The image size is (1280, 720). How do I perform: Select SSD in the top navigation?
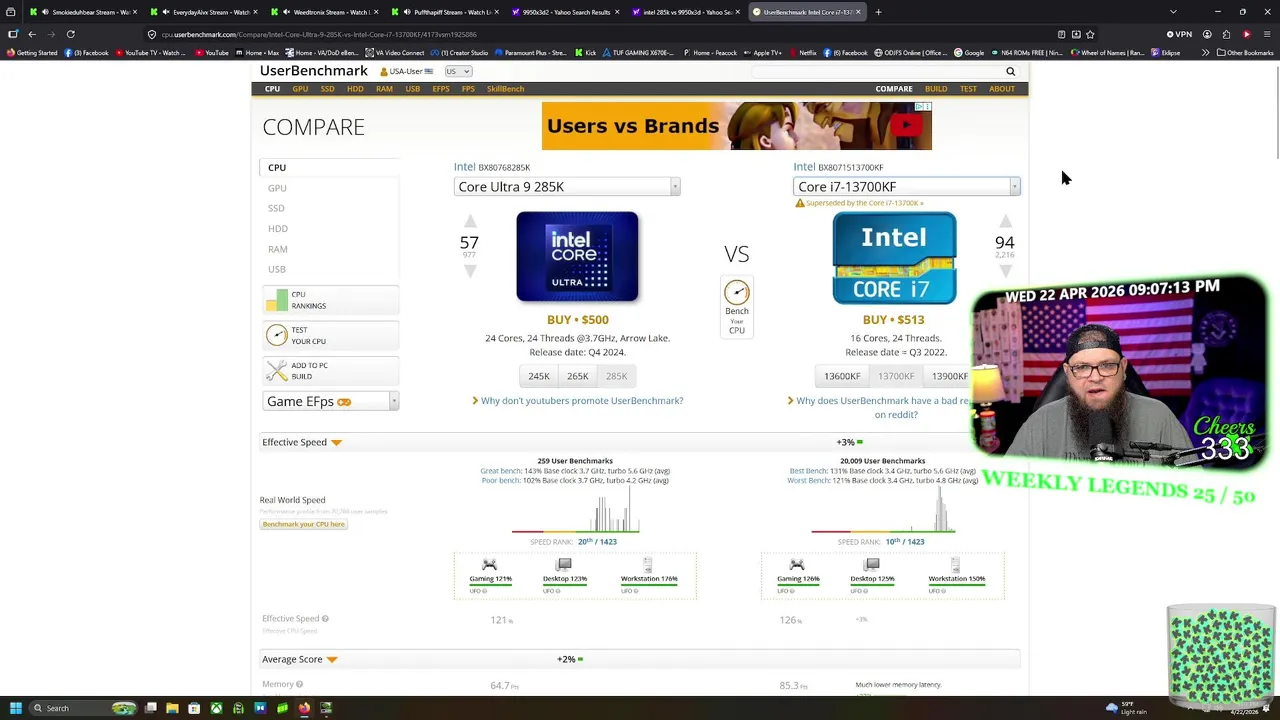tap(327, 89)
